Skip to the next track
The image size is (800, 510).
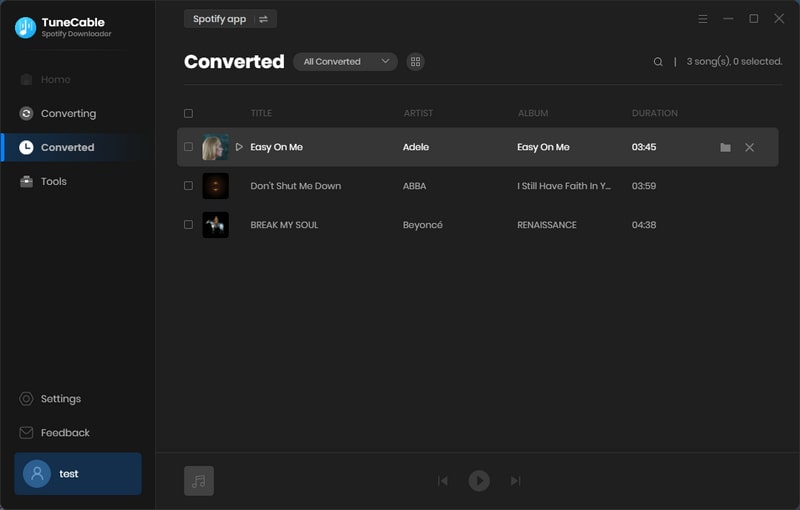pos(516,481)
